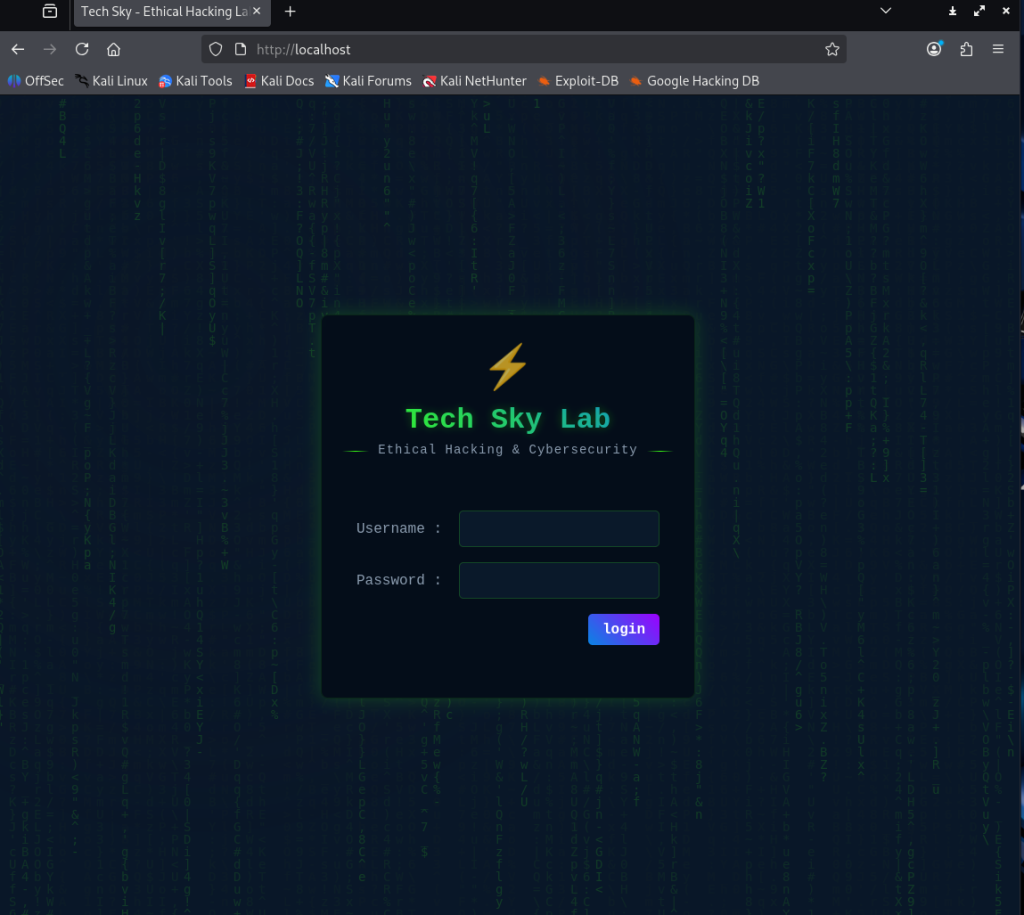Reload the localhost page
This screenshot has width=1024, height=915.
click(82, 49)
